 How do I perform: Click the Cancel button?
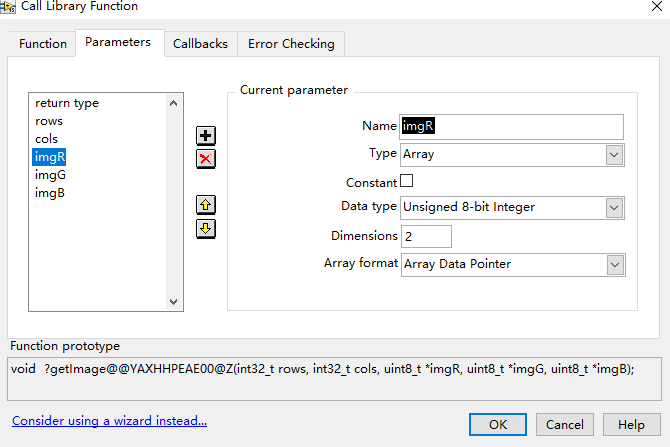tap(564, 424)
